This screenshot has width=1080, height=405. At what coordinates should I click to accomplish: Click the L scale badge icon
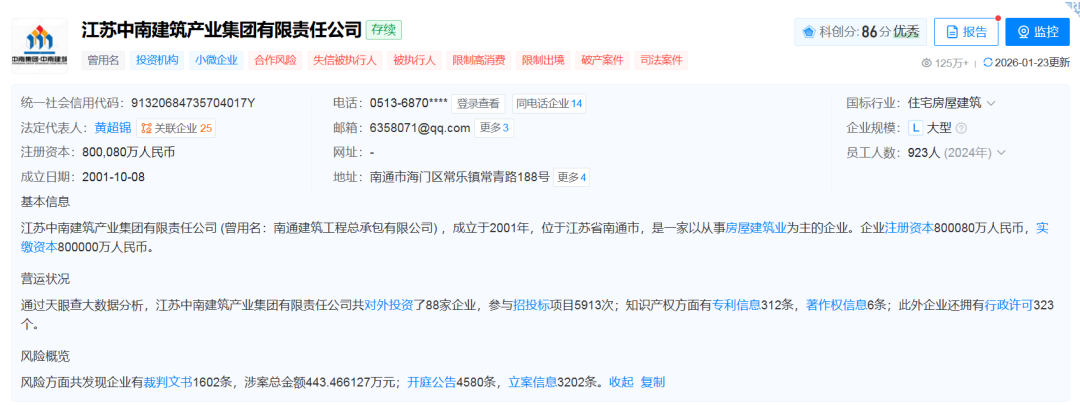(x=915, y=128)
